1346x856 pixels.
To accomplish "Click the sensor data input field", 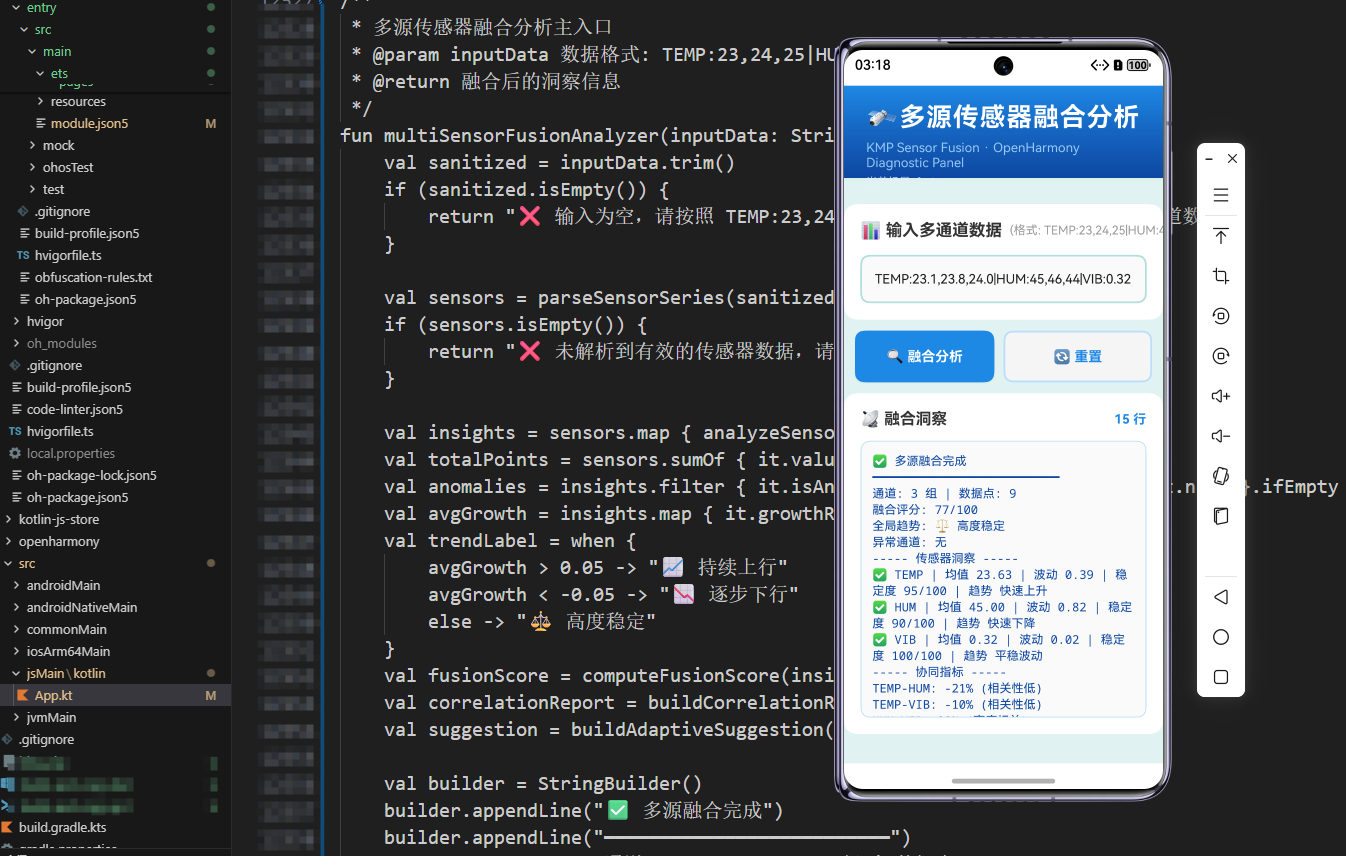I will coord(1003,279).
